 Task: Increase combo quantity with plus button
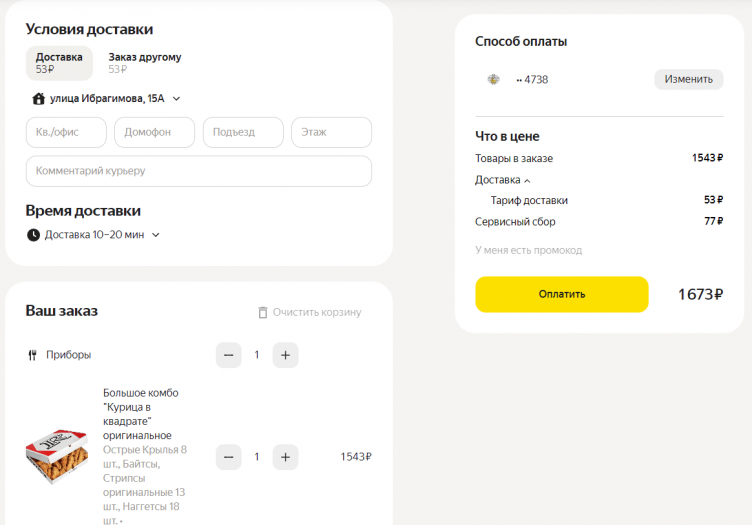[285, 457]
